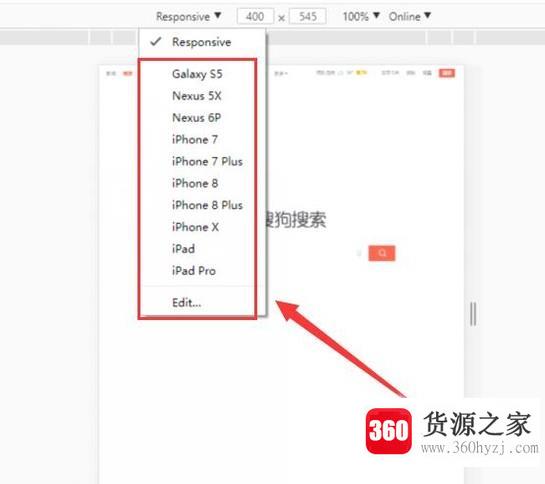Select iPad Pro device
The height and width of the screenshot is (484, 545).
pos(194,271)
